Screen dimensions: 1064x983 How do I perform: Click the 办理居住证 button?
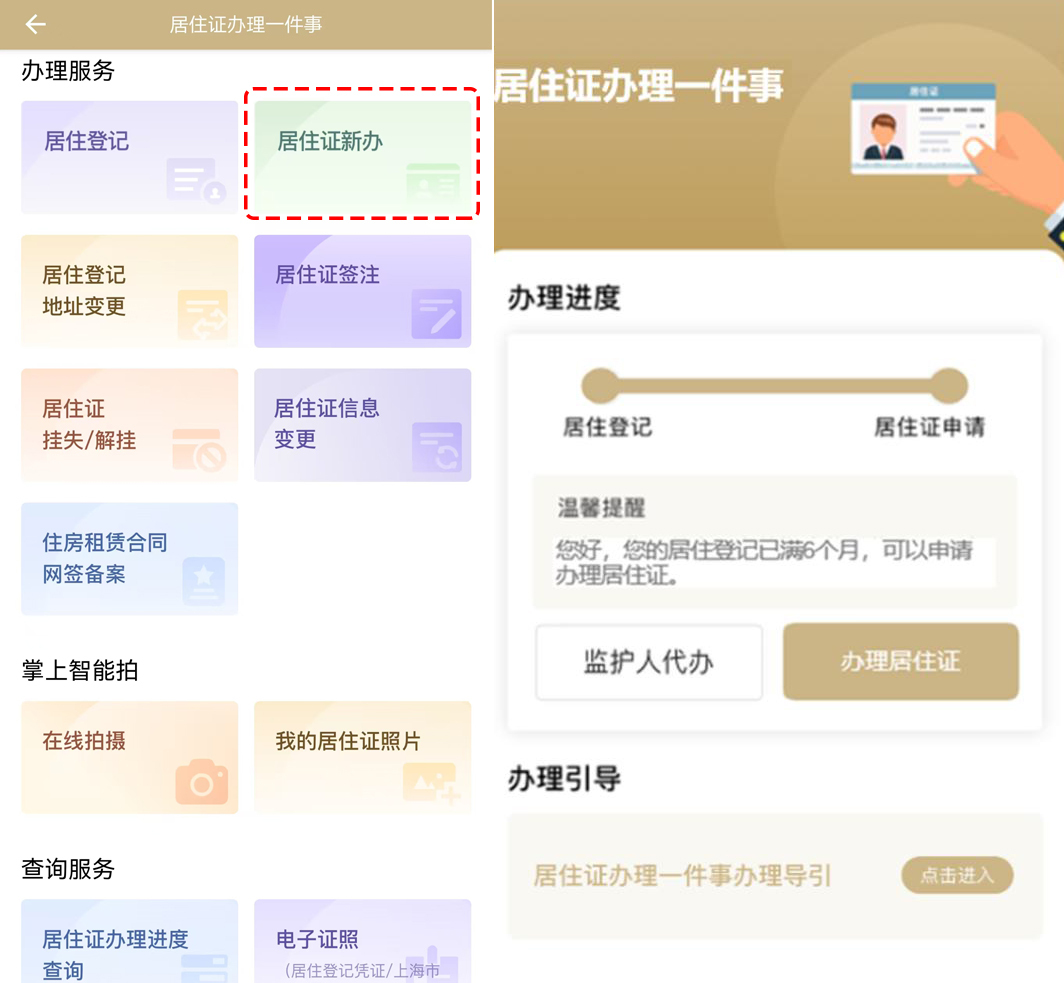[x=900, y=662]
